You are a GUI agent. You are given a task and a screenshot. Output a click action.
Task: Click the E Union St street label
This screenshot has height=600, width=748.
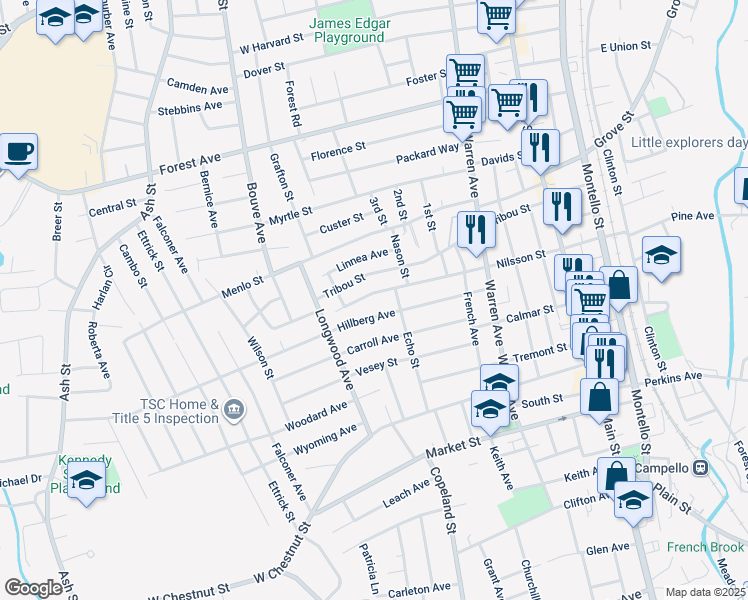click(626, 47)
